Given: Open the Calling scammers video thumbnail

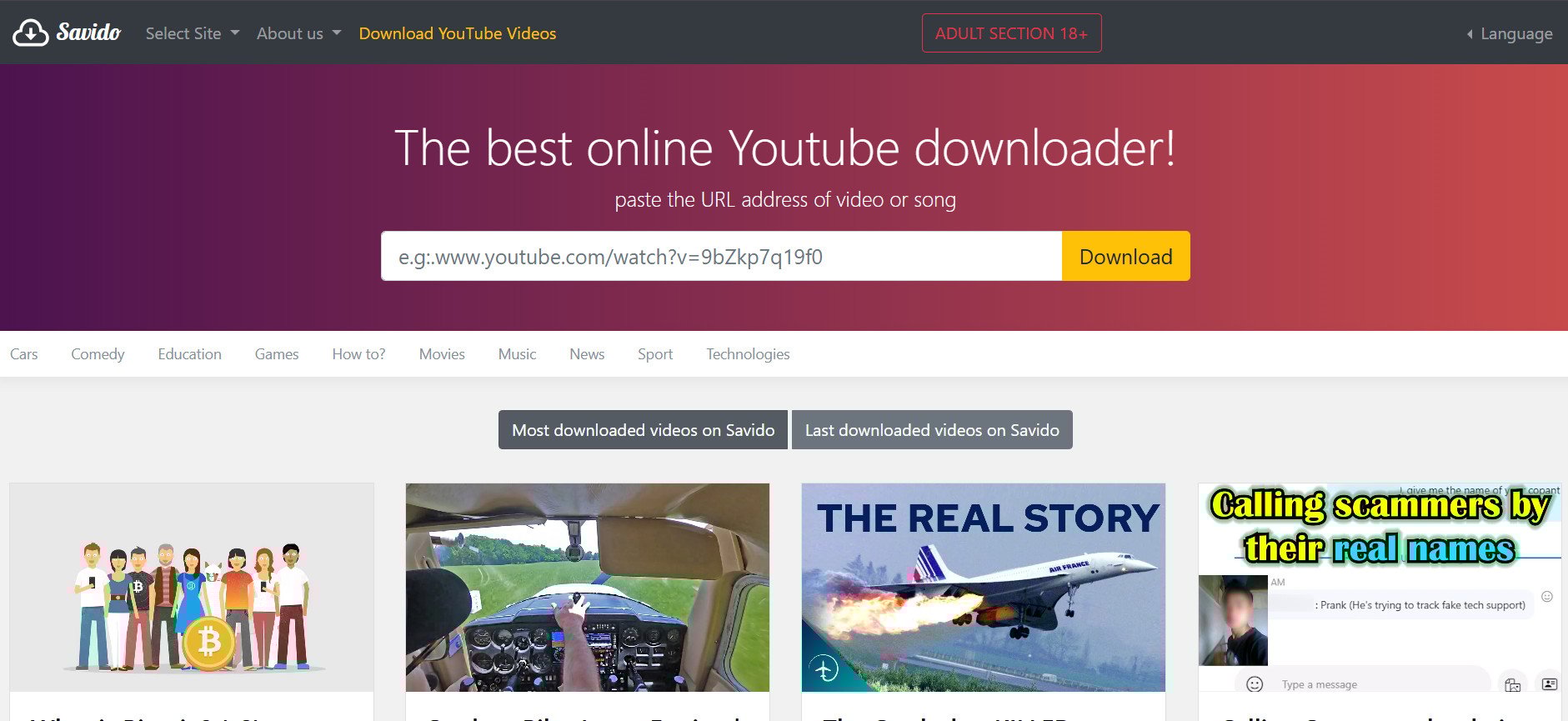Looking at the screenshot, I should pyautogui.click(x=1380, y=588).
